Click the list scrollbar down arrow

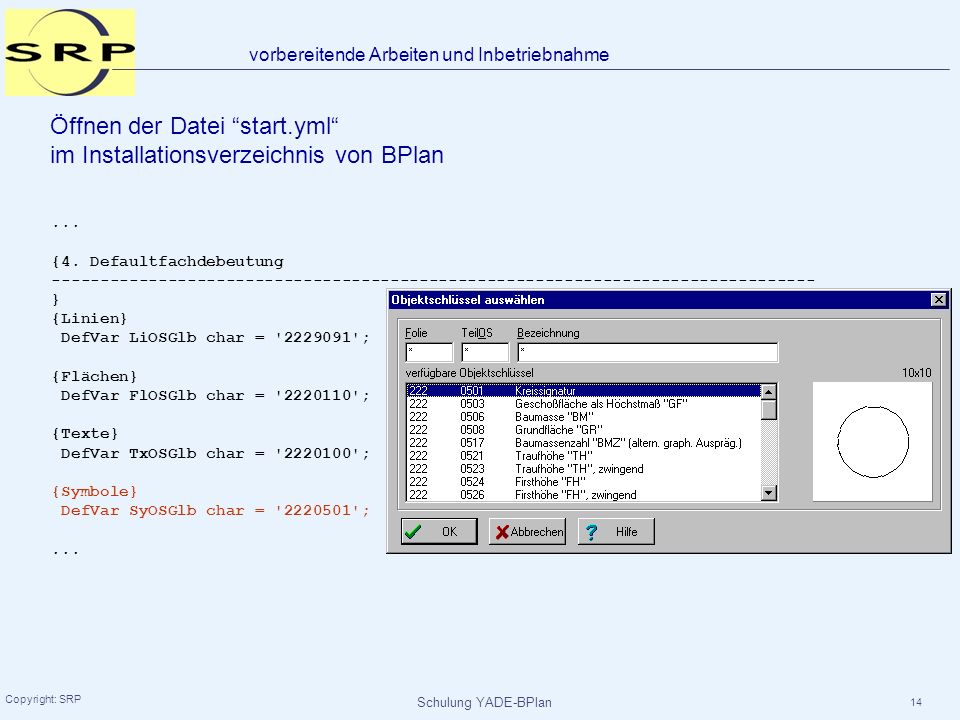(769, 492)
